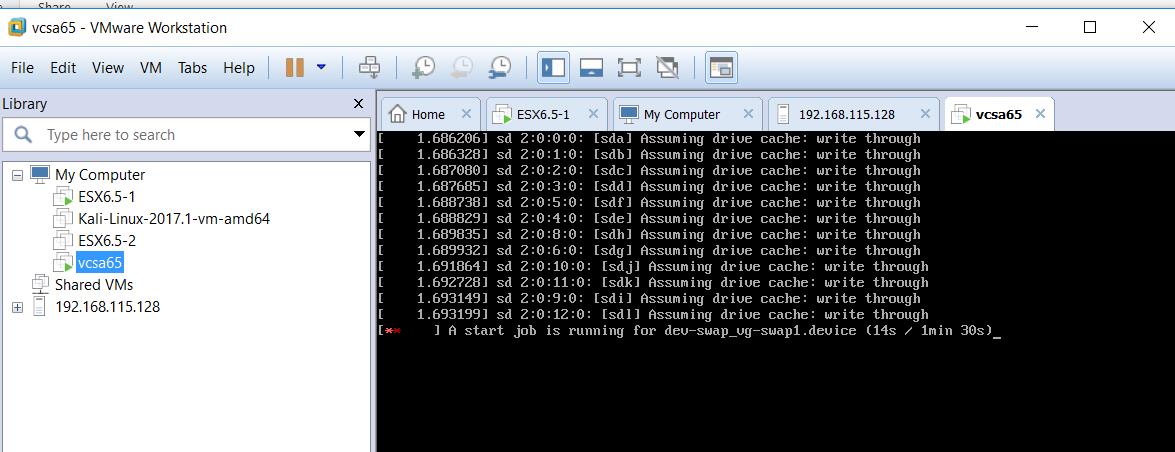Close the ESX6.5-1 tab
Image resolution: width=1175 pixels, height=452 pixels.
593,114
